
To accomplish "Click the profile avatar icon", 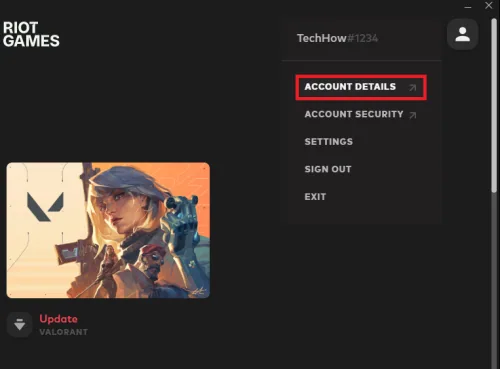I will pyautogui.click(x=462, y=34).
